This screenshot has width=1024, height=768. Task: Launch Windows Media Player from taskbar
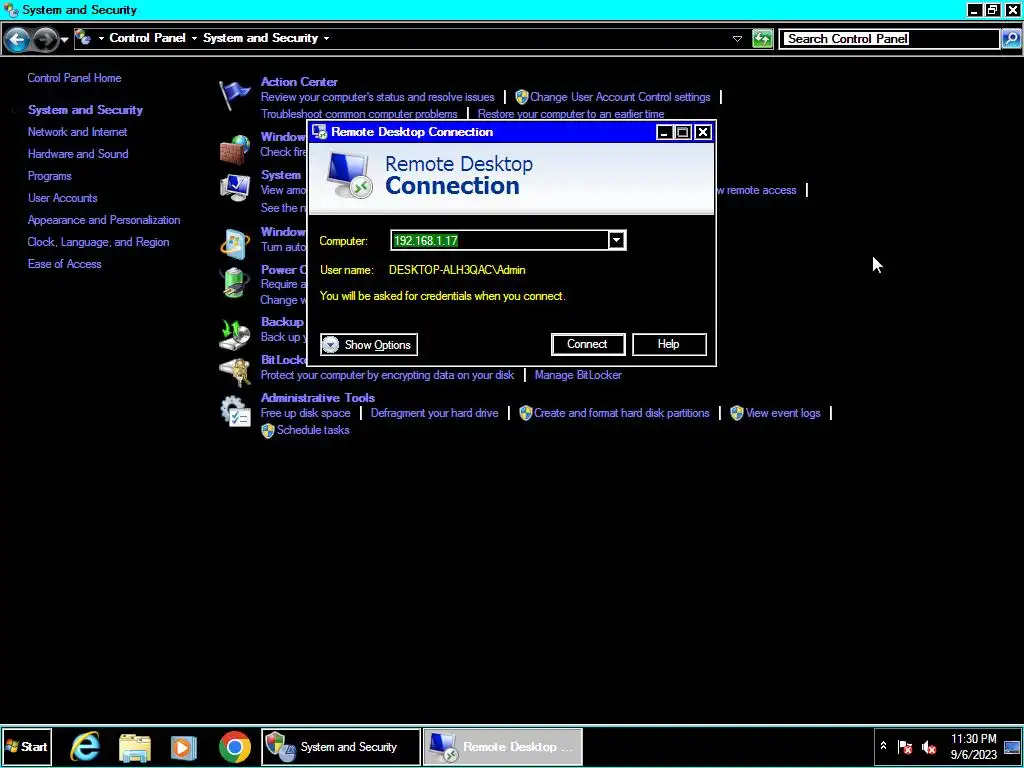(x=184, y=746)
